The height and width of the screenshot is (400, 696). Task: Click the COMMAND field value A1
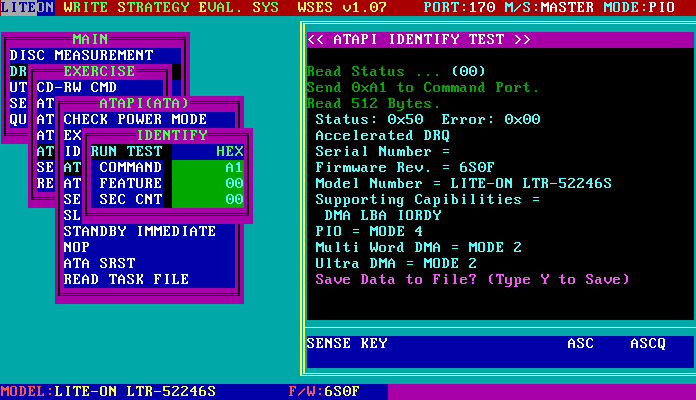point(233,167)
